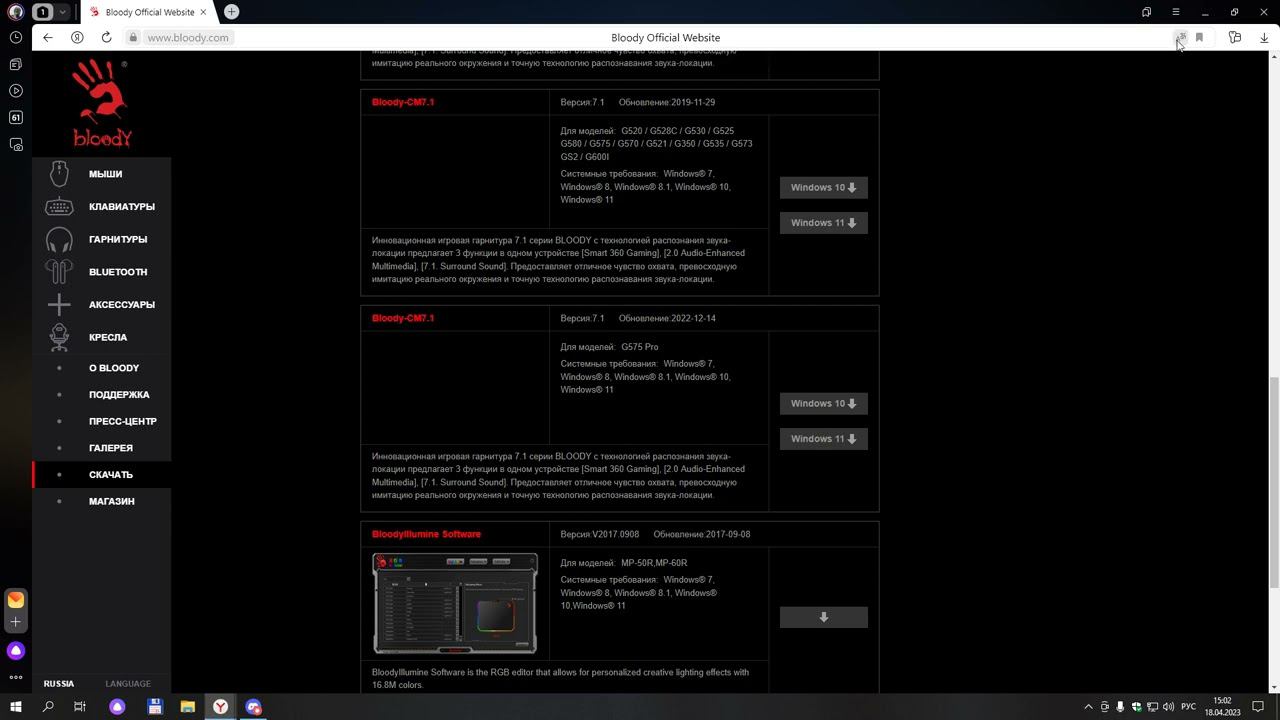The height and width of the screenshot is (720, 1280).
Task: Download Windows 11 driver for G520 series
Action: [823, 223]
